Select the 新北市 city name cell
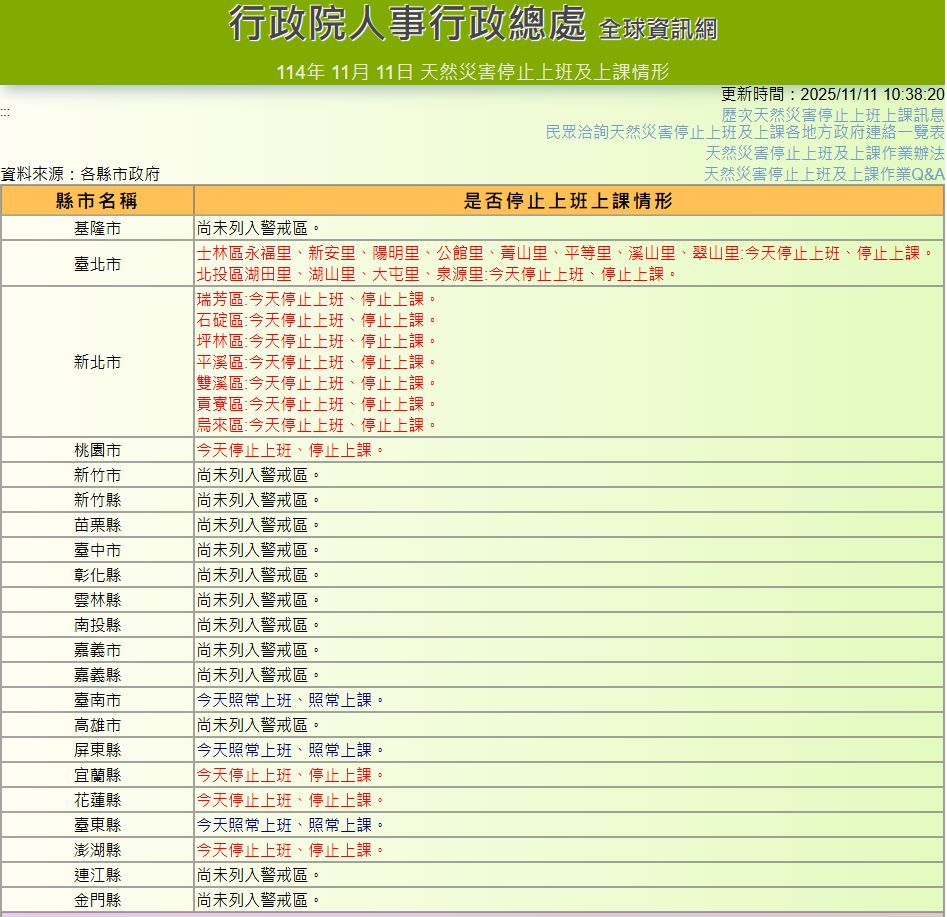 (x=97, y=362)
